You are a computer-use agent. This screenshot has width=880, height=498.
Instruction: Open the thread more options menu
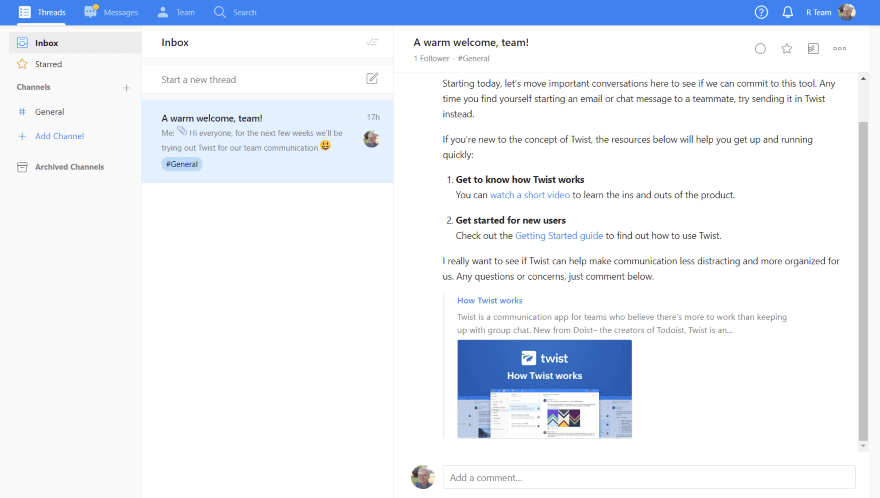click(839, 48)
